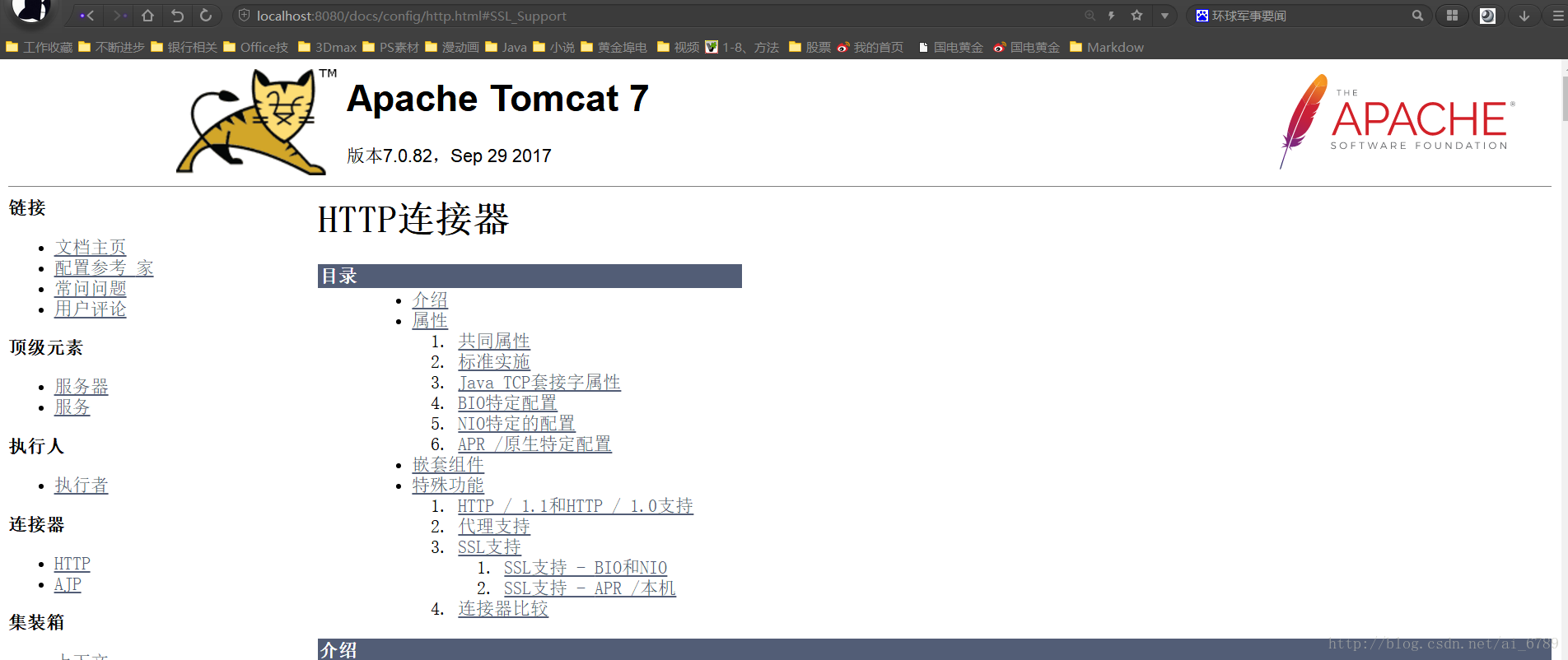Viewport: 1568px width, 660px height.
Task: Open the 漫动画 bookmark folder
Action: pos(452,48)
